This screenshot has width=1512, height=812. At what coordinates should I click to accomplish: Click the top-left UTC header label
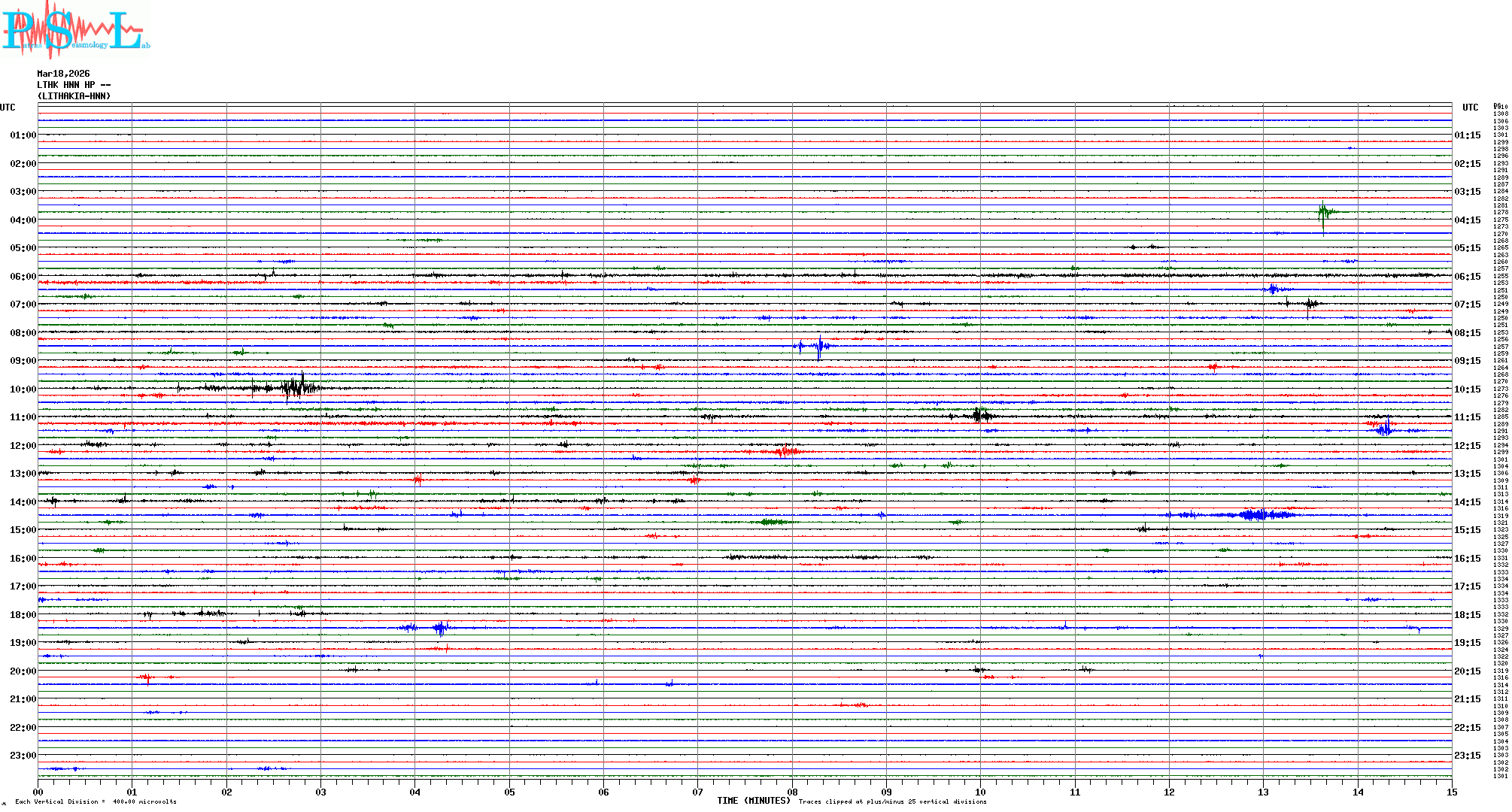pos(8,108)
